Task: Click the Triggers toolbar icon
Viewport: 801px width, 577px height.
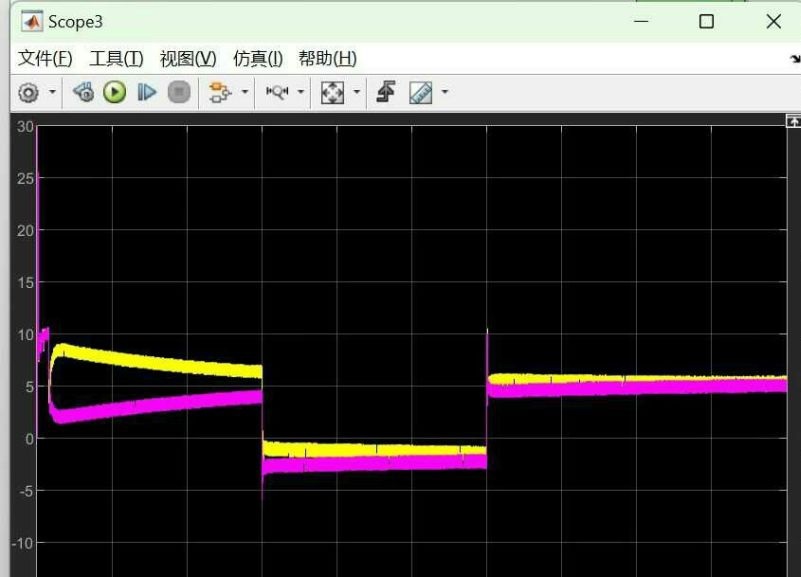Action: (x=386, y=92)
